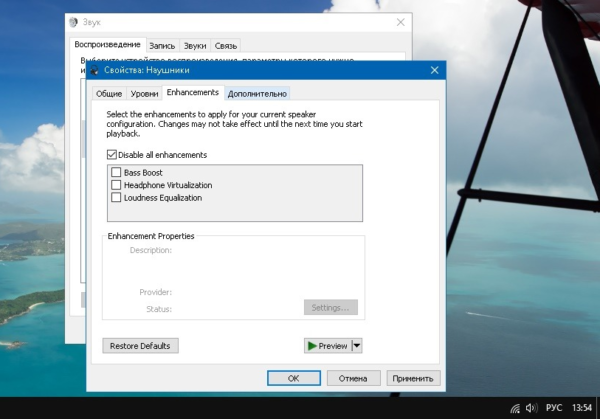600x419 pixels.
Task: Enable the Bass Boost checkbox
Action: pos(117,173)
